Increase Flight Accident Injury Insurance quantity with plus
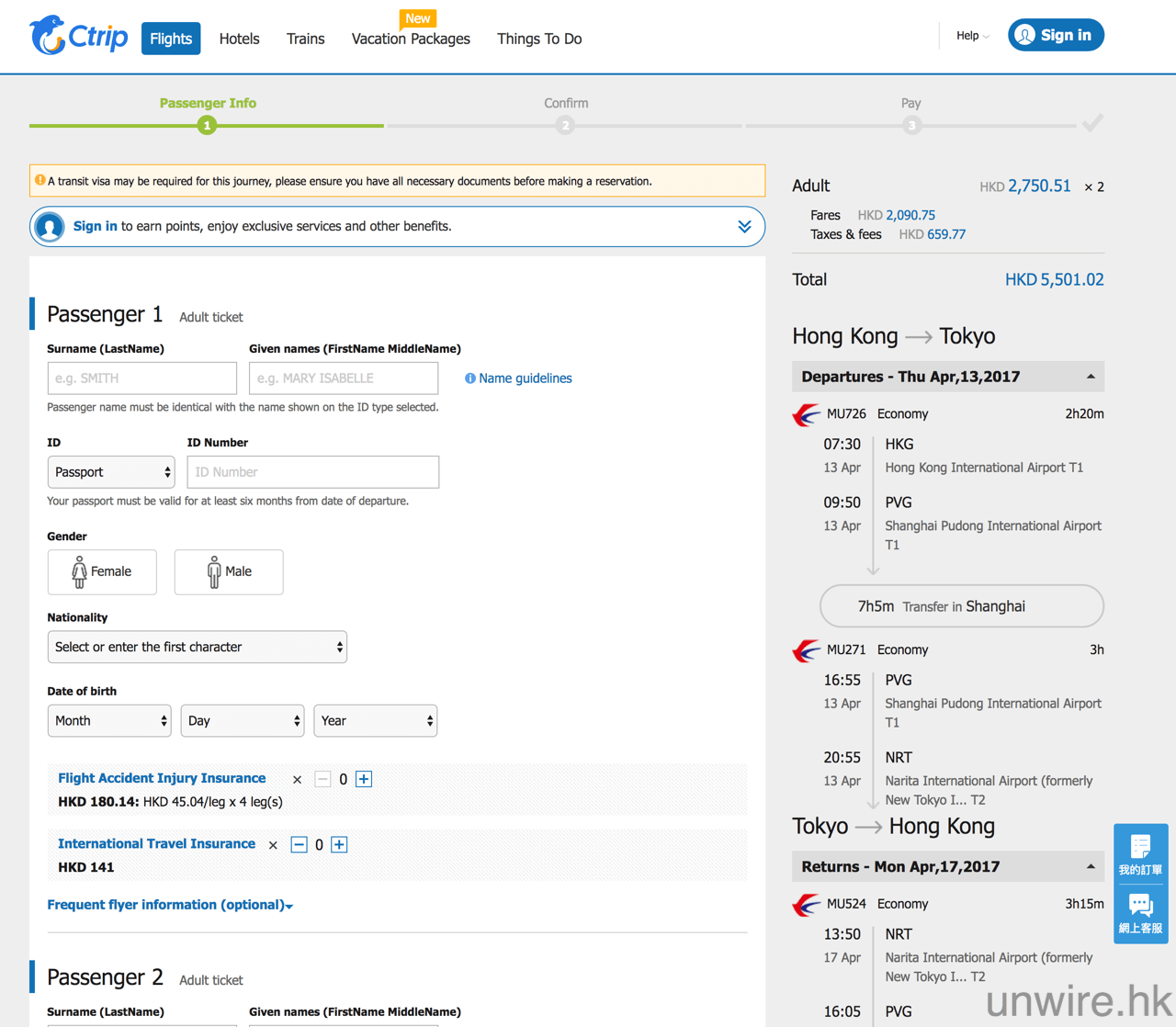The width and height of the screenshot is (1176, 1027). point(364,779)
